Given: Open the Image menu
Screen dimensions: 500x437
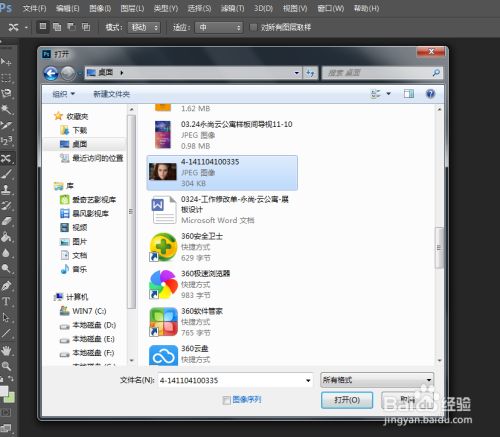Looking at the screenshot, I should (100, 8).
